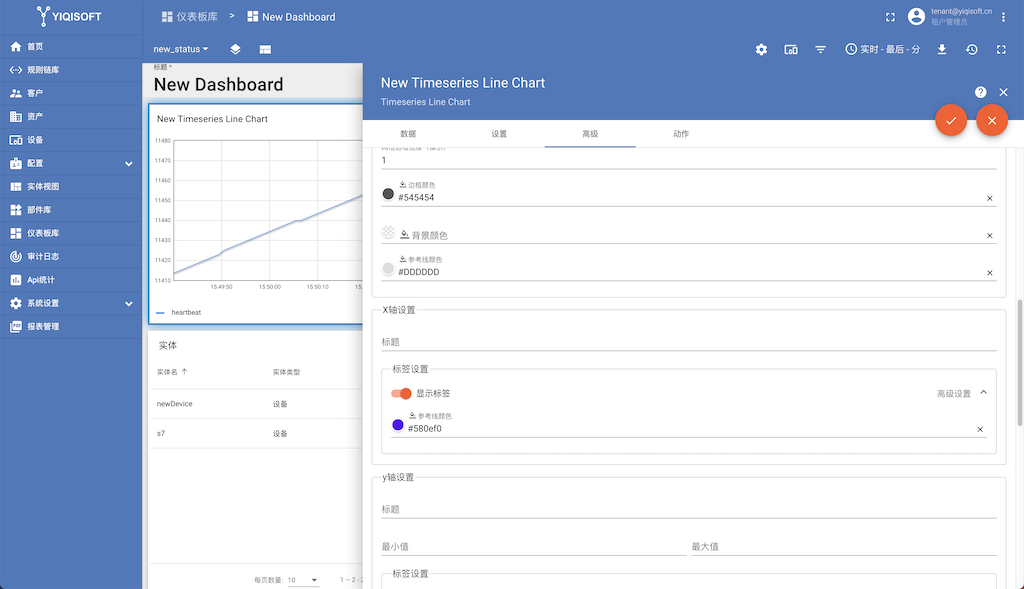Open 实体视图 entity views
This screenshot has height=589, width=1024.
tap(71, 186)
